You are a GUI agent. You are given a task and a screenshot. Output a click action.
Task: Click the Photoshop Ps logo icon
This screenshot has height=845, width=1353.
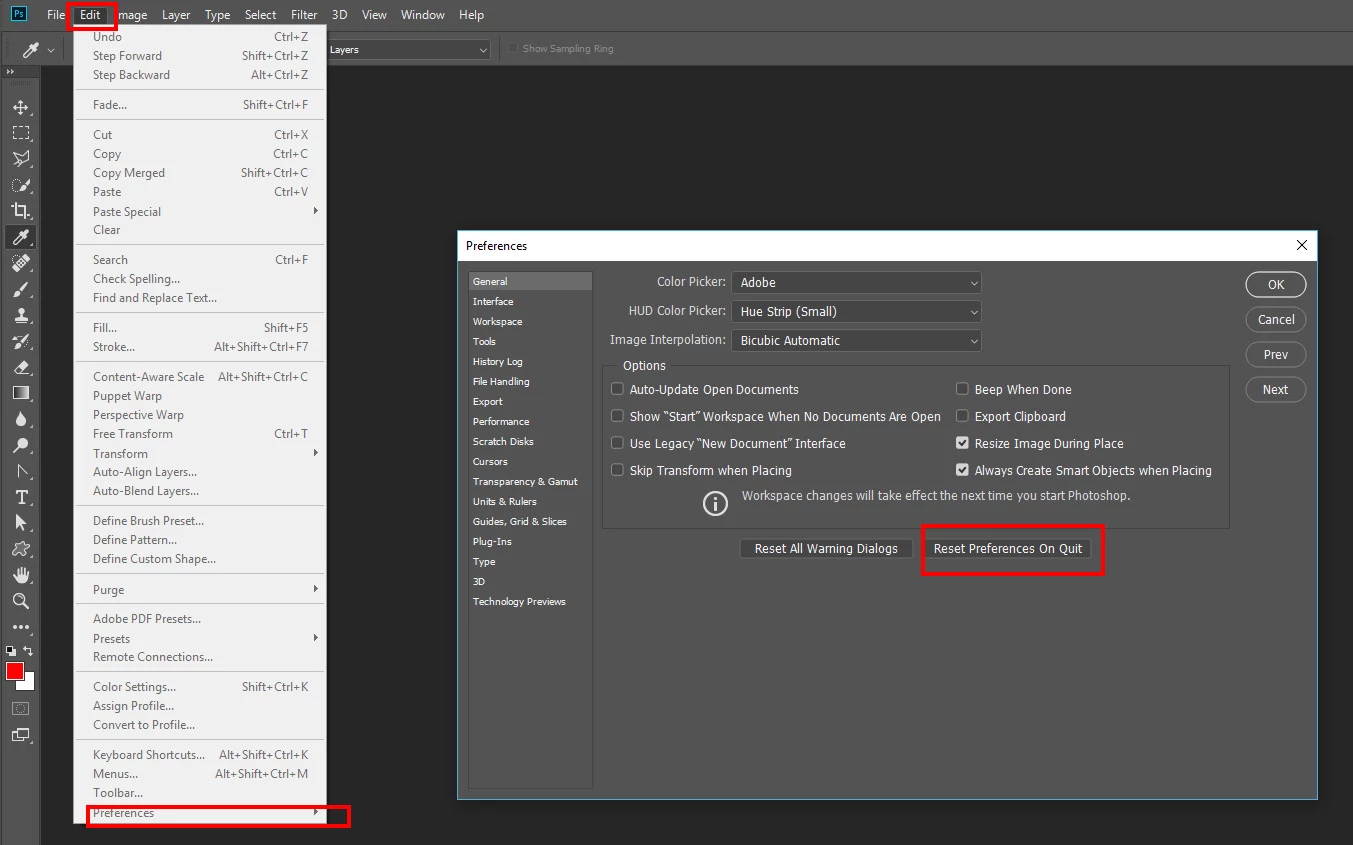point(19,14)
